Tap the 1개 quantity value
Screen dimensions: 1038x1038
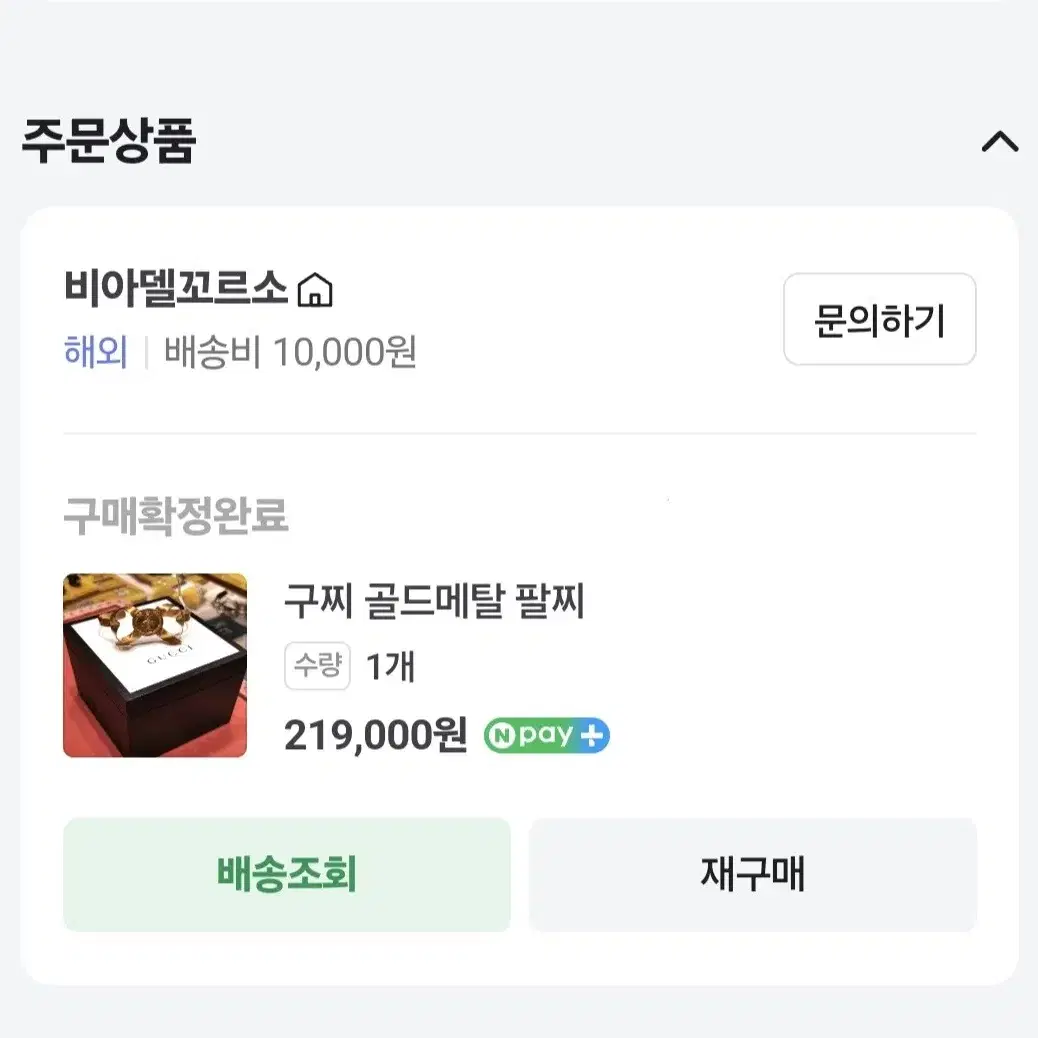[391, 666]
